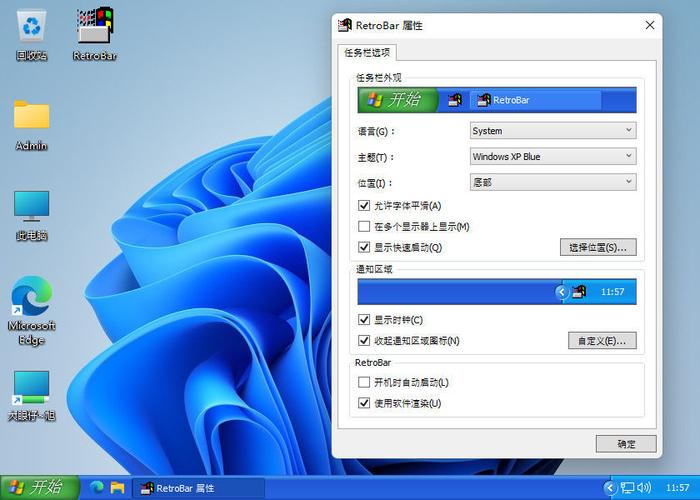Open the 语言 language dropdown

tap(553, 131)
